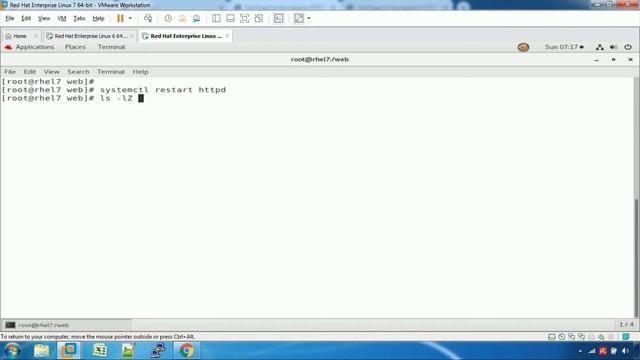640x360 pixels.
Task: Click the Send Ctrl+Alt+Del toolbar icon
Action: coord(148,18)
